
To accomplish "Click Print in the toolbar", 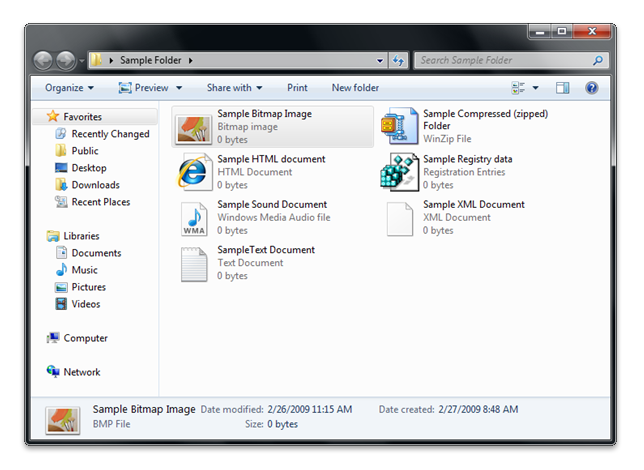I will (x=297, y=88).
